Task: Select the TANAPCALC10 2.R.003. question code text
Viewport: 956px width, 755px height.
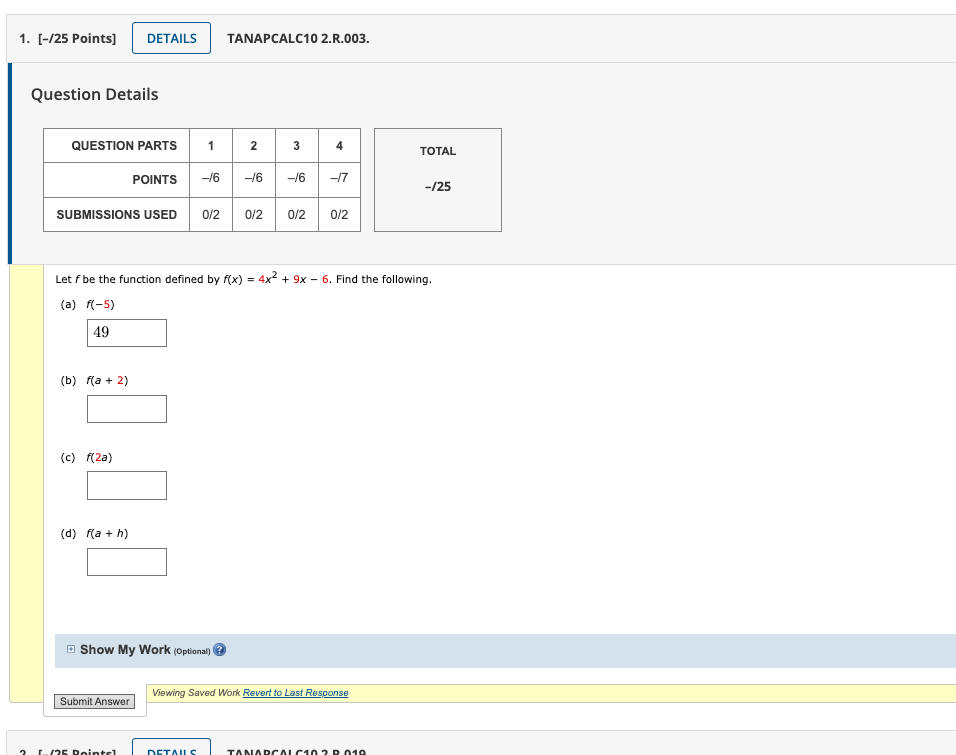Action: 298,38
